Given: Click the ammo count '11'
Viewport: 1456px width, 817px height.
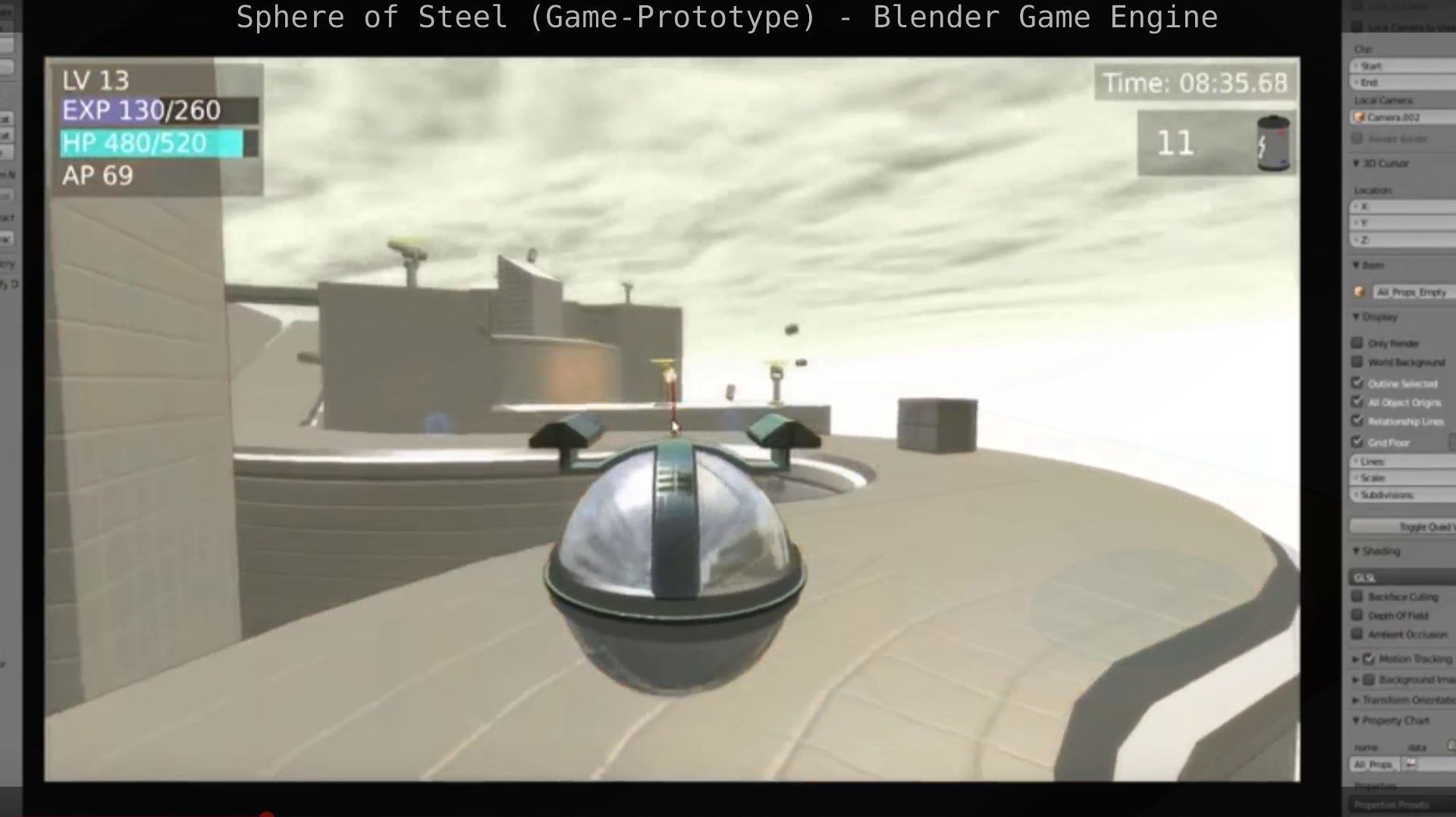Looking at the screenshot, I should [x=1175, y=143].
